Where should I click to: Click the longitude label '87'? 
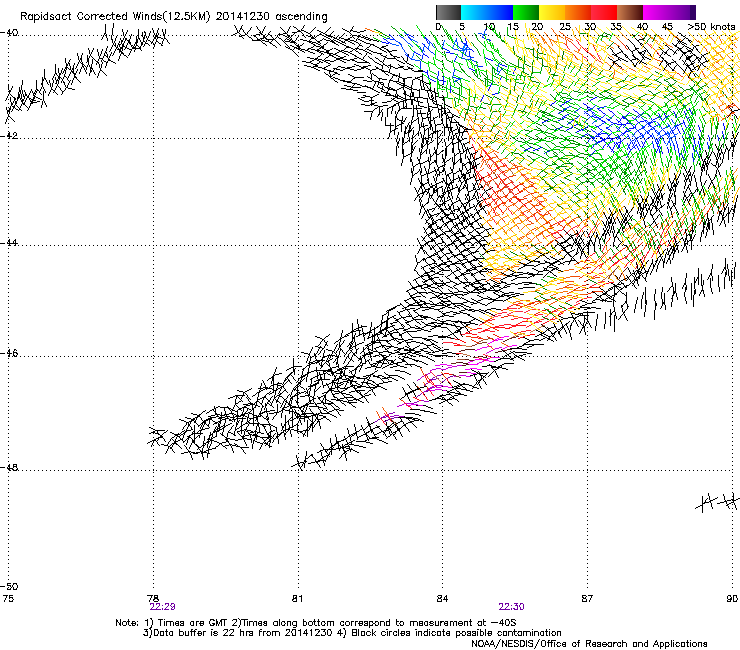coord(587,599)
